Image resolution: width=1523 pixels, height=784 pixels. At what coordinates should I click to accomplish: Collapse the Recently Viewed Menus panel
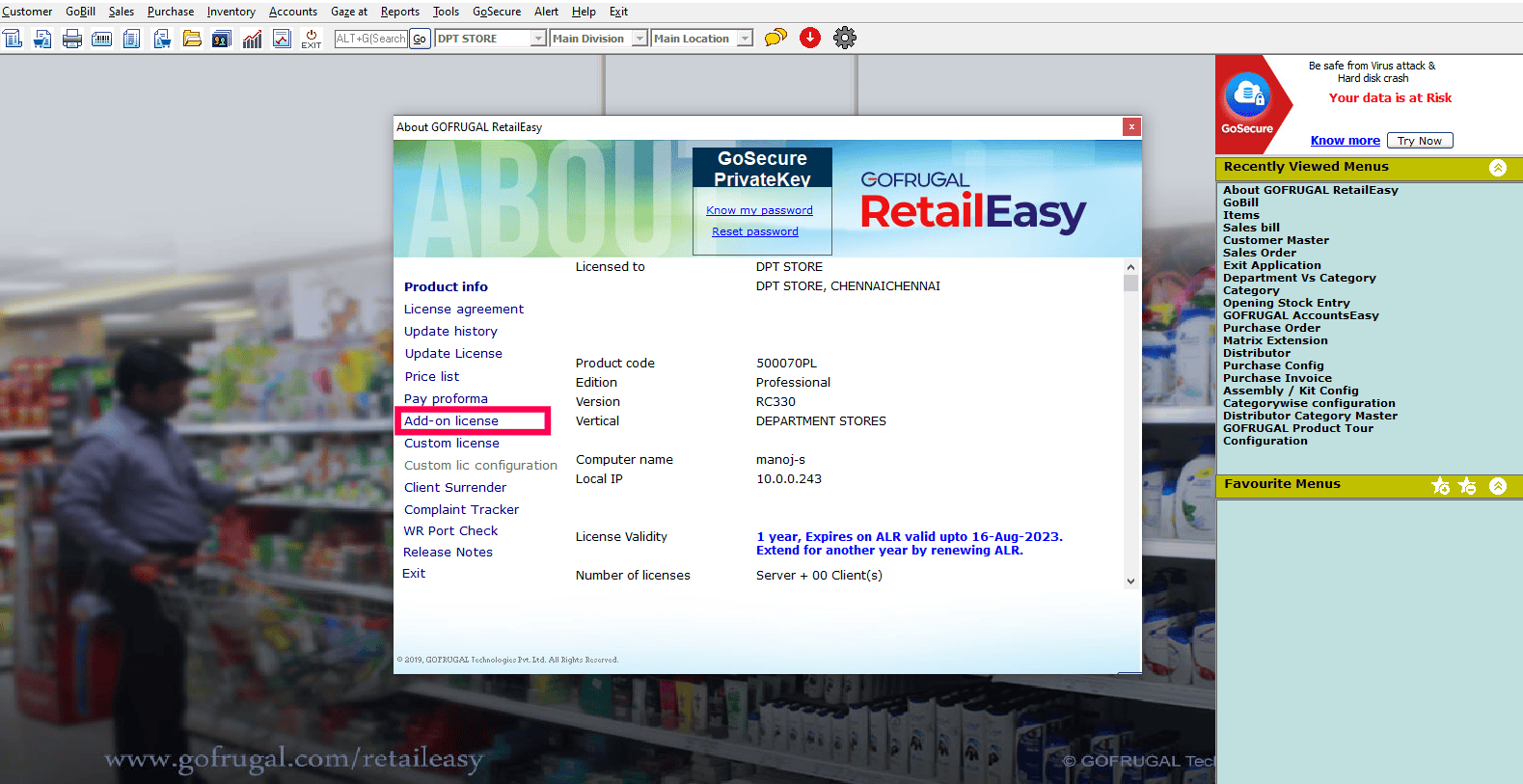(1498, 168)
